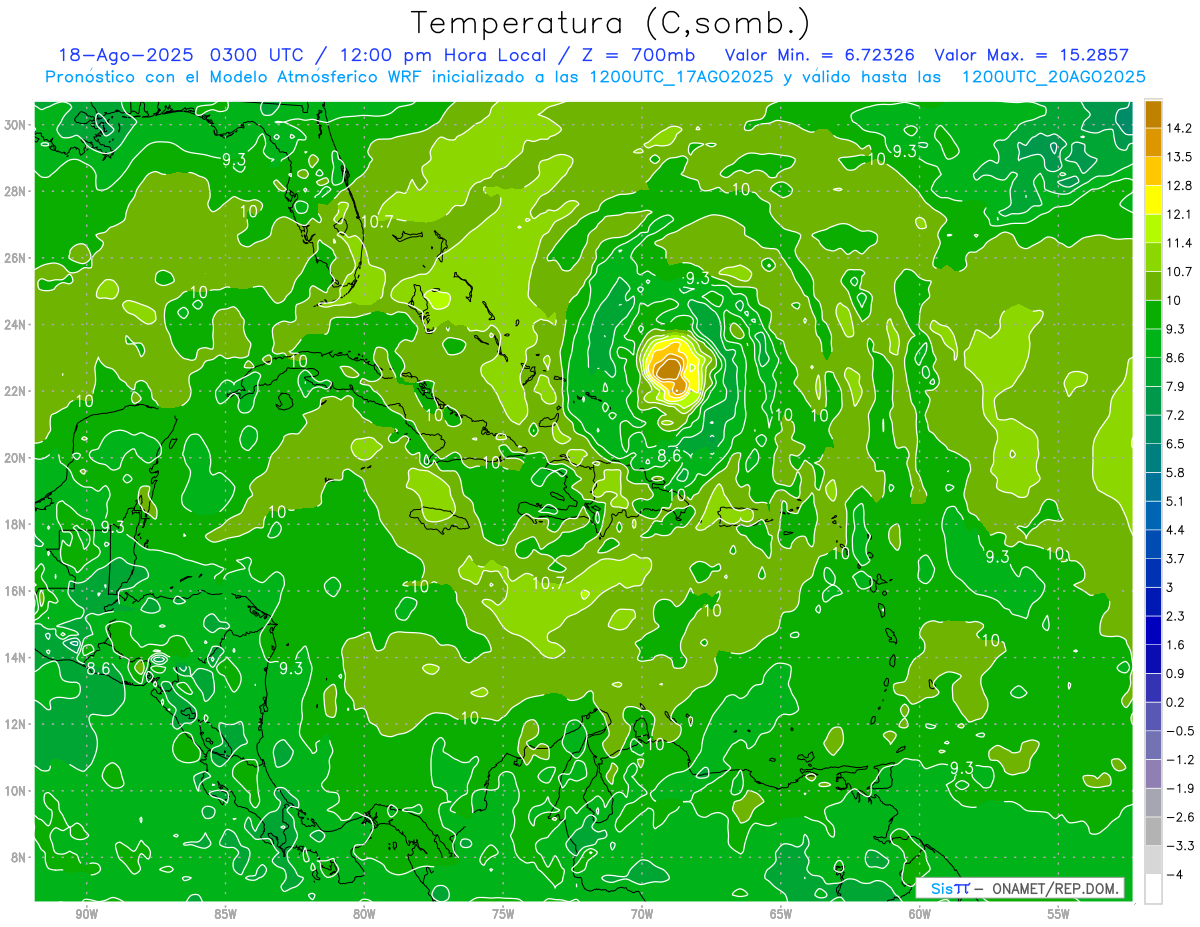Click the 3.7 colorbar value
1200x927 pixels.
[x=1177, y=558]
